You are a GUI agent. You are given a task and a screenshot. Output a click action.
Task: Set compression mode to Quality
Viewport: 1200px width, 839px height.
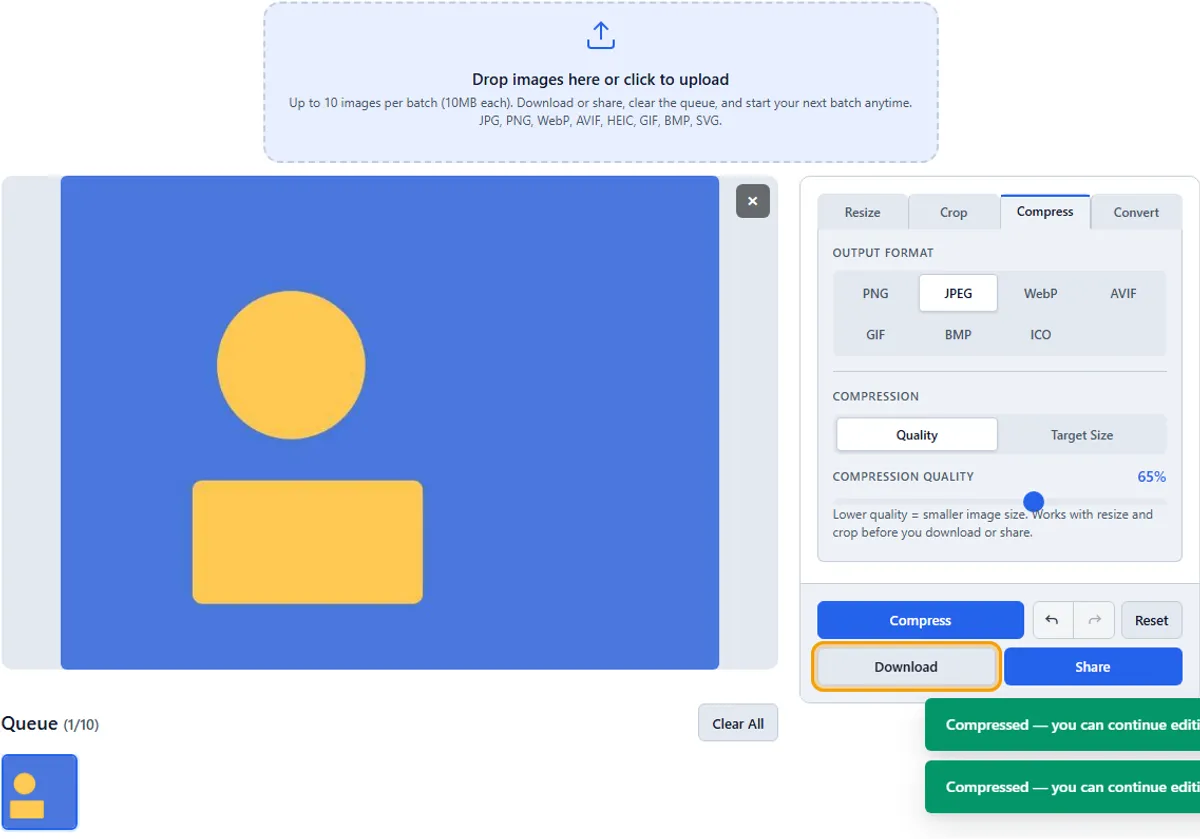pos(917,435)
